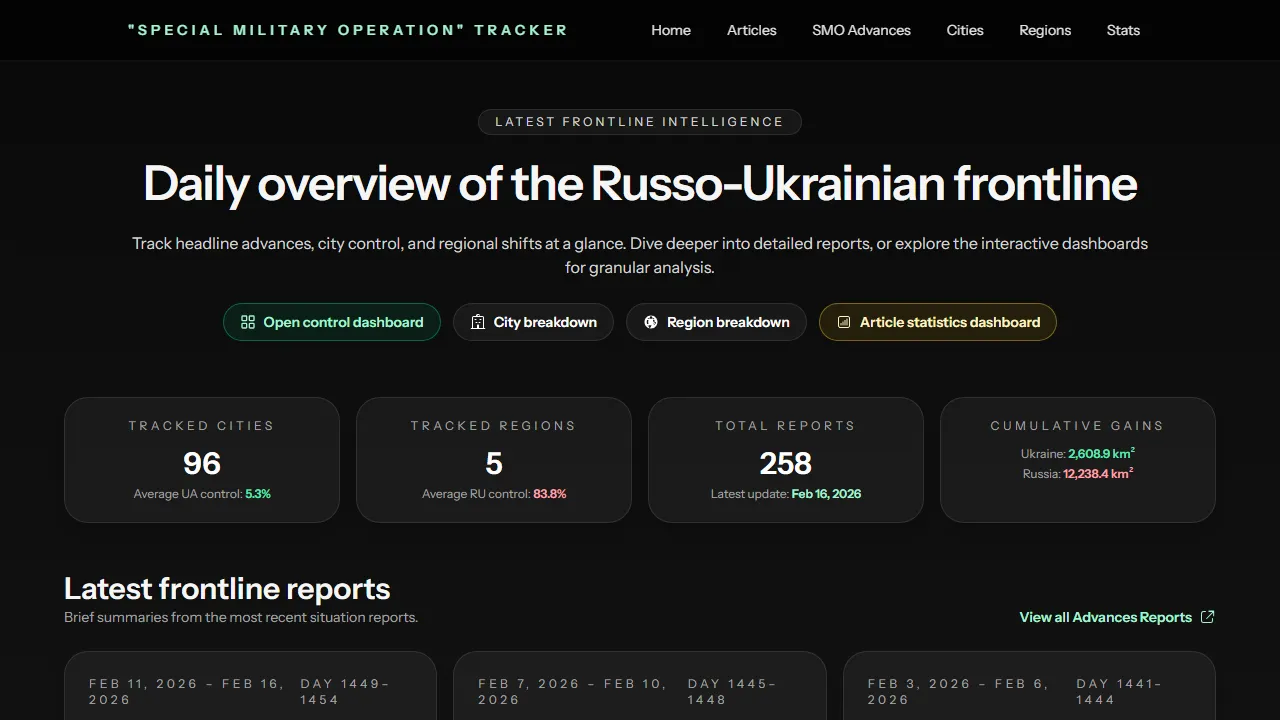The width and height of the screenshot is (1280, 720).
Task: Click the external-link icon beside View all Advances Reports
Action: point(1207,617)
